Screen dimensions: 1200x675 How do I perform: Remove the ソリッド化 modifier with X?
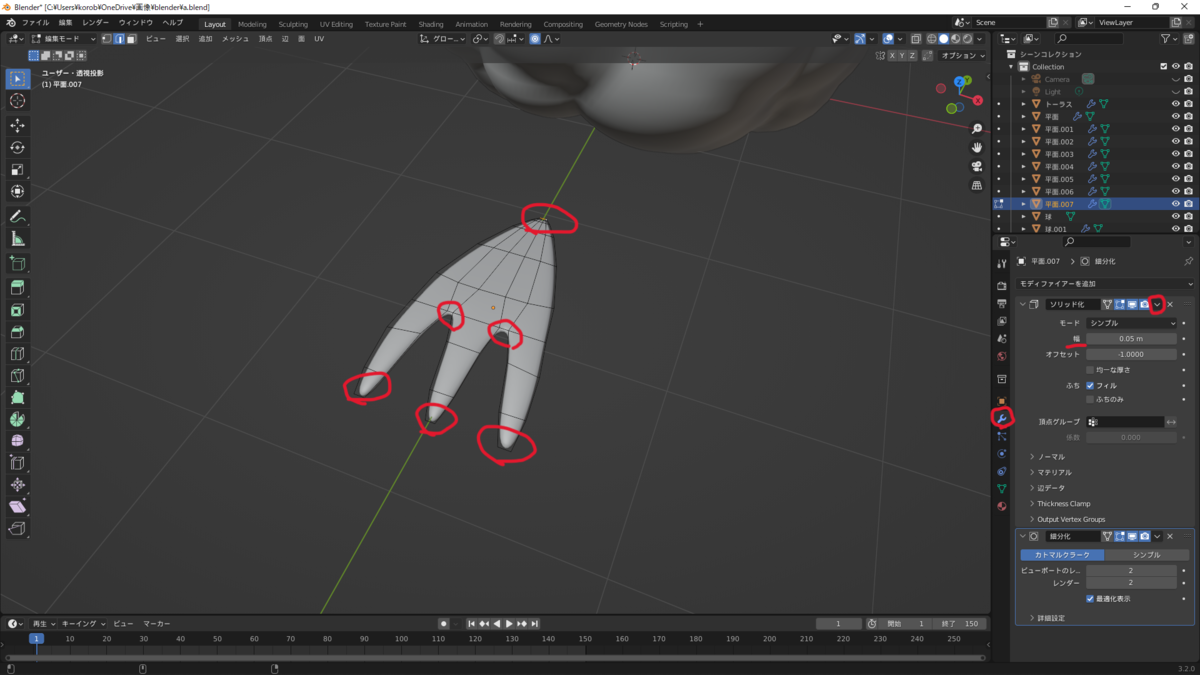(x=1170, y=304)
